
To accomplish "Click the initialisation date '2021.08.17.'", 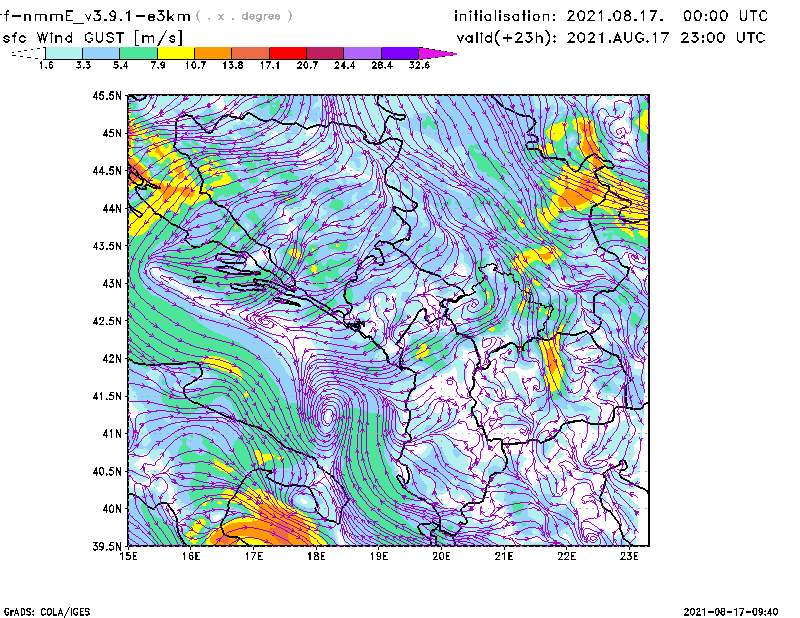I will pos(615,16).
